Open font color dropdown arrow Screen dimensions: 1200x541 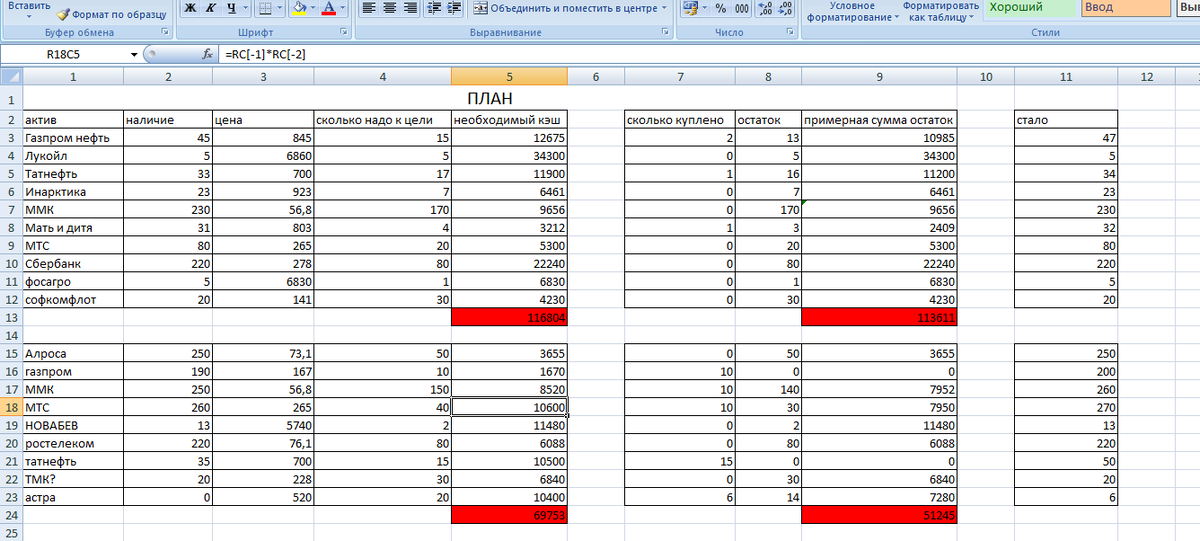pos(344,8)
